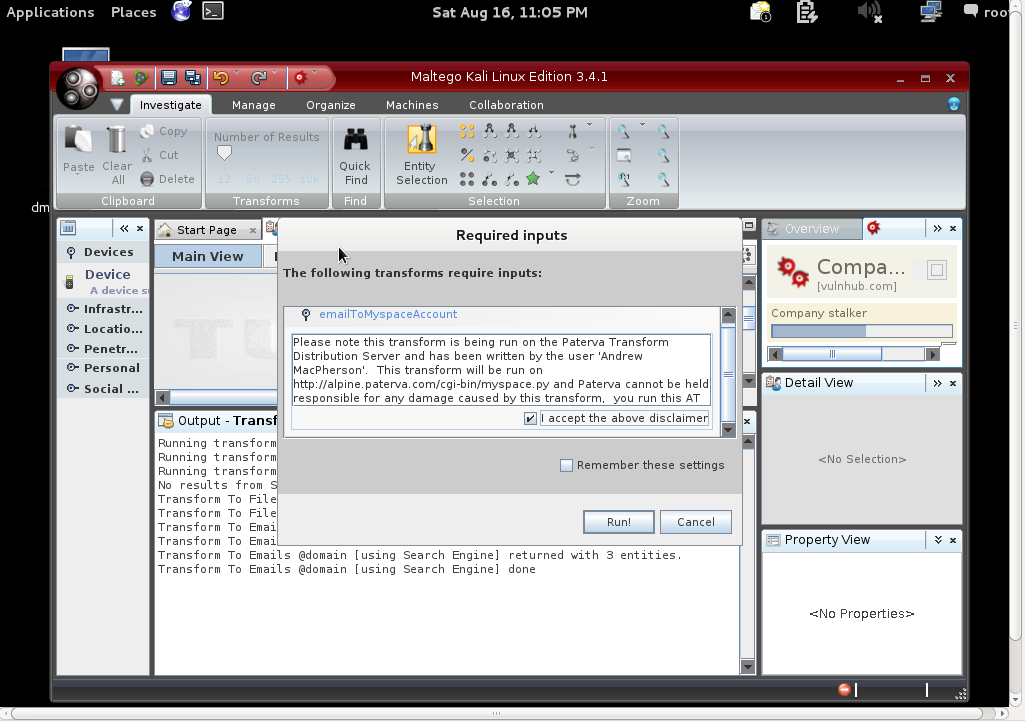The image size is (1025, 722).
Task: Create a new graph from quick toolbar
Action: [x=117, y=78]
